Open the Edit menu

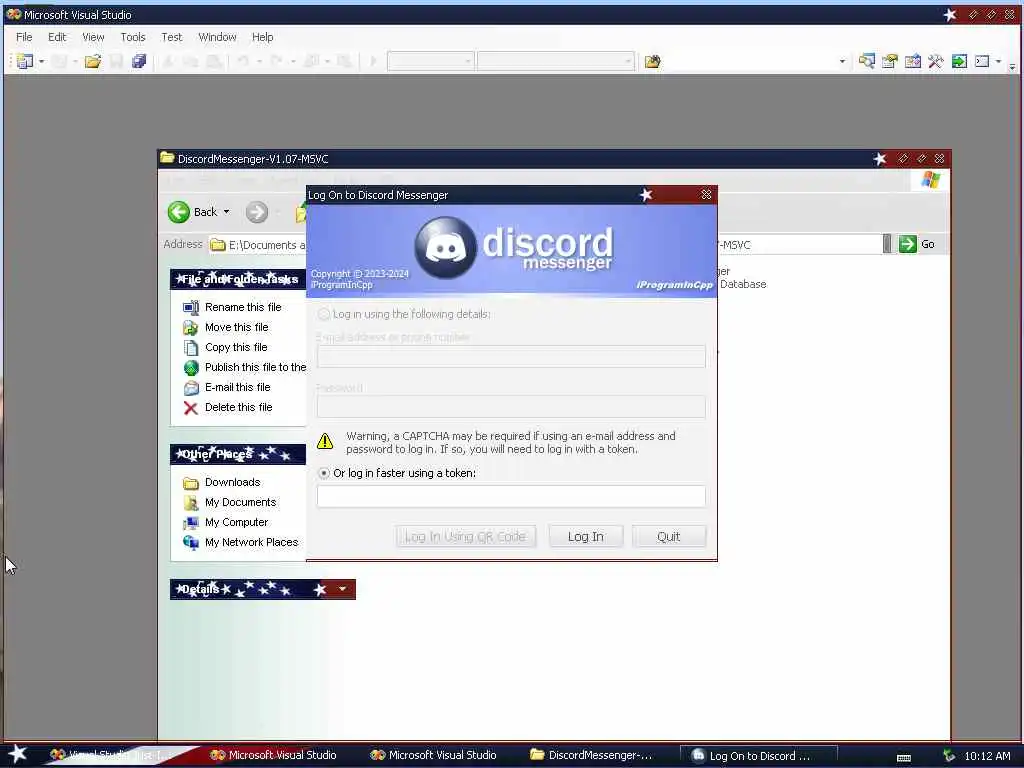pos(57,37)
